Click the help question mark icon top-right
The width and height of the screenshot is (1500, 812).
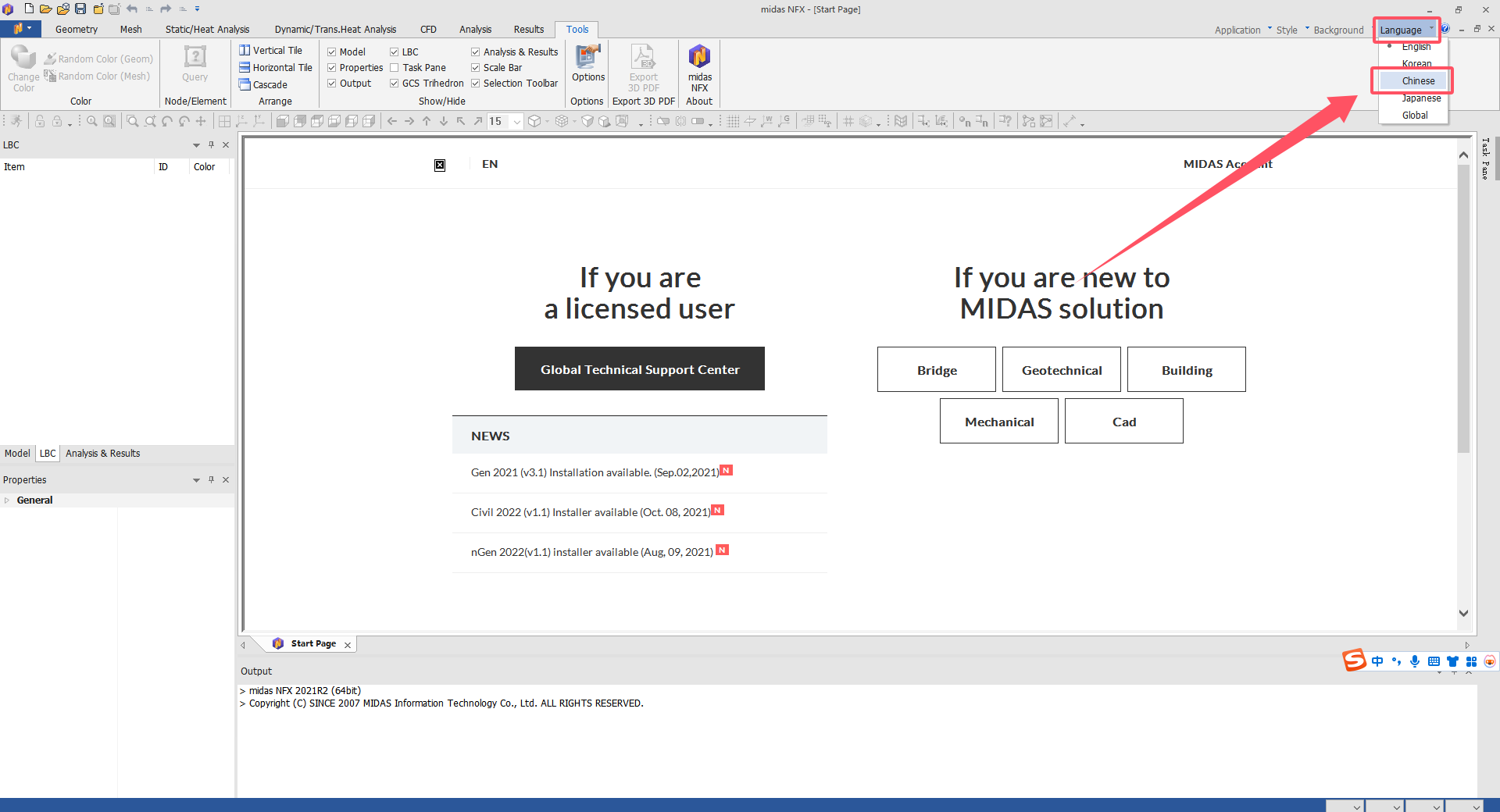point(1445,29)
